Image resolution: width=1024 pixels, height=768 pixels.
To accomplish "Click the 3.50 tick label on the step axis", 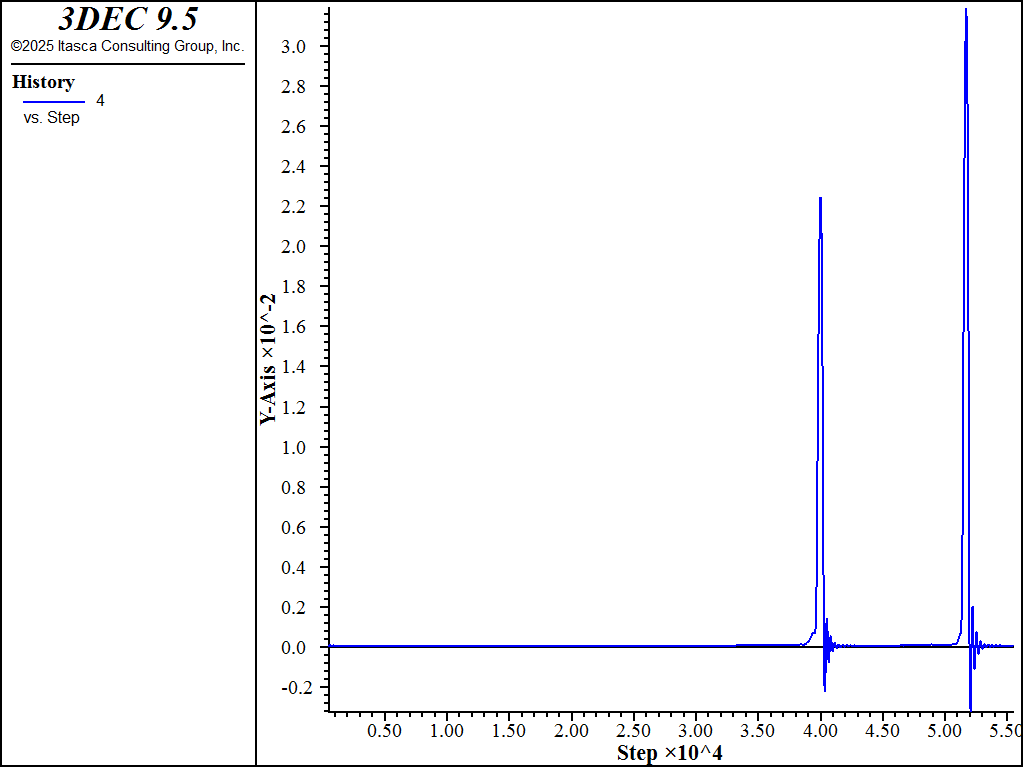I will pyautogui.click(x=759, y=729).
